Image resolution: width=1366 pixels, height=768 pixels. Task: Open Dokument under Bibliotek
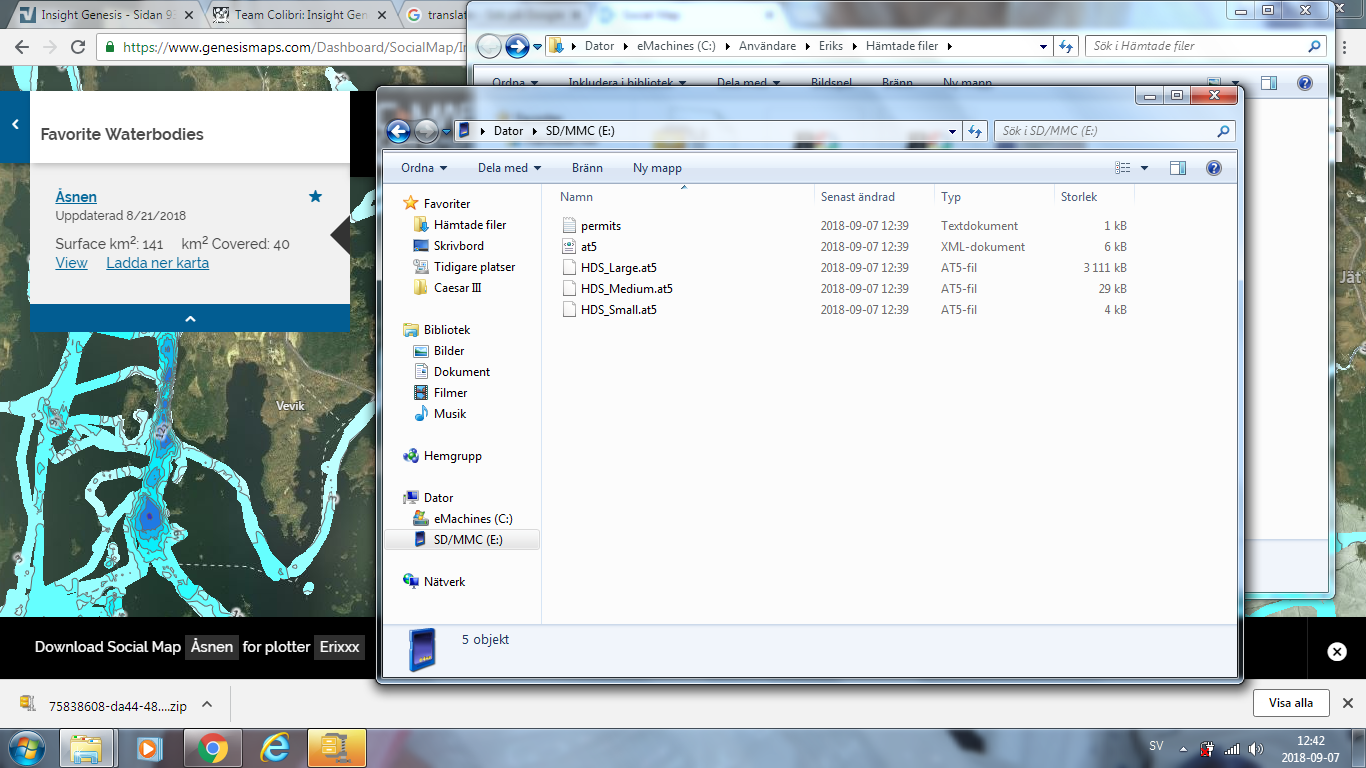[x=462, y=372]
